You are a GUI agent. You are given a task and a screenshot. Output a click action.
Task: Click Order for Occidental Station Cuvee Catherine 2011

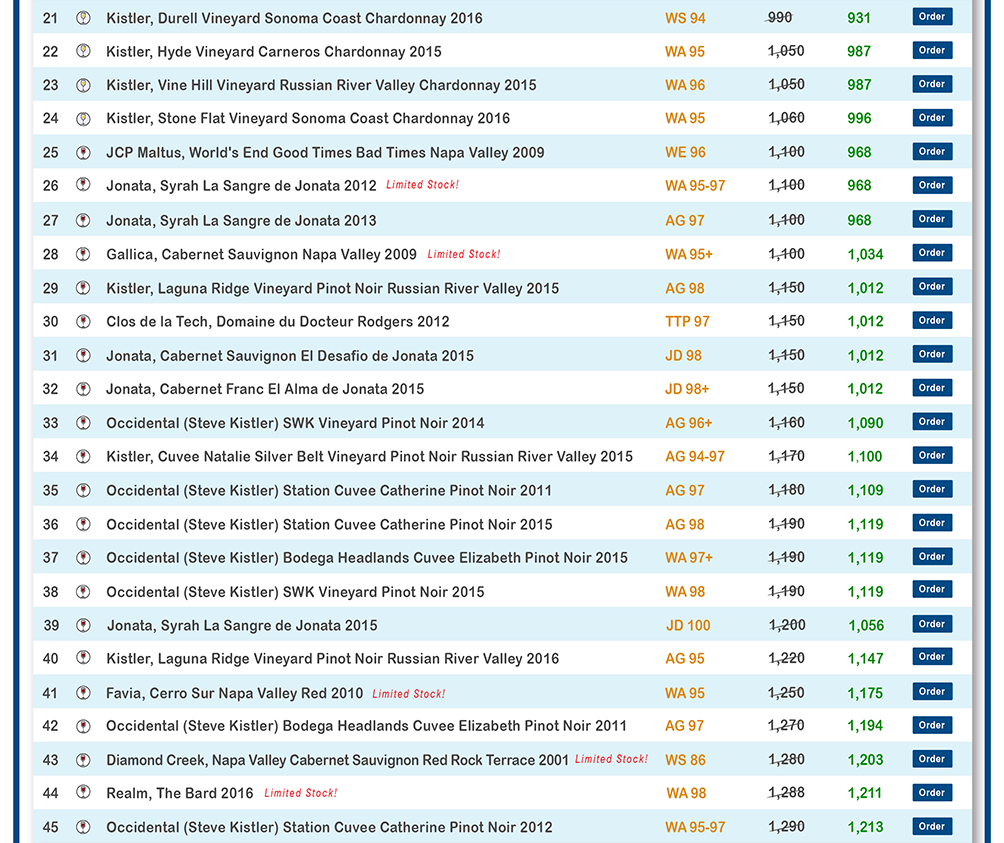point(932,489)
